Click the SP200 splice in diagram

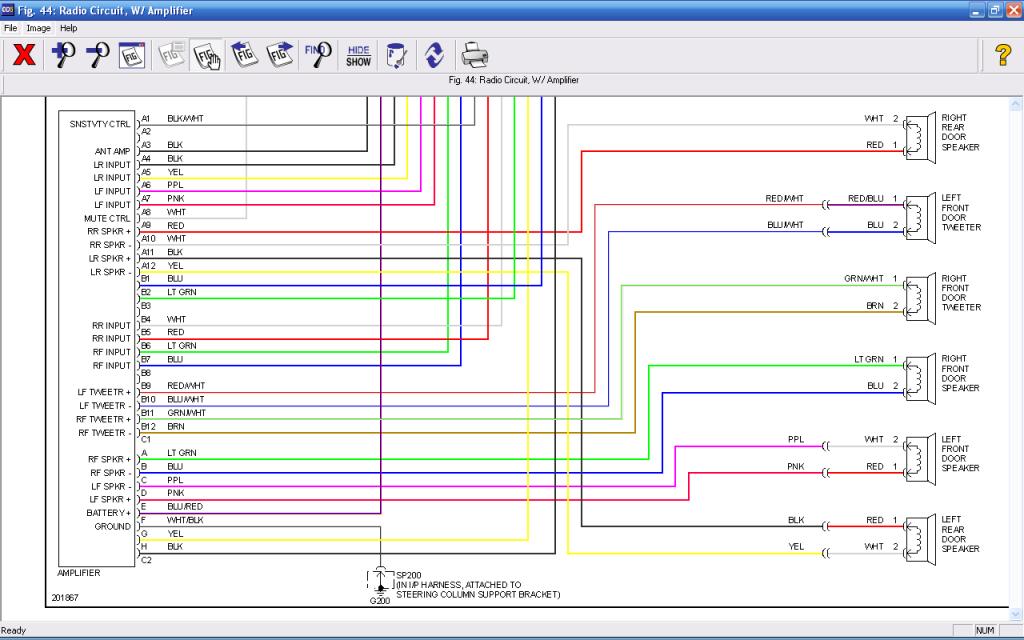pyautogui.click(x=408, y=575)
